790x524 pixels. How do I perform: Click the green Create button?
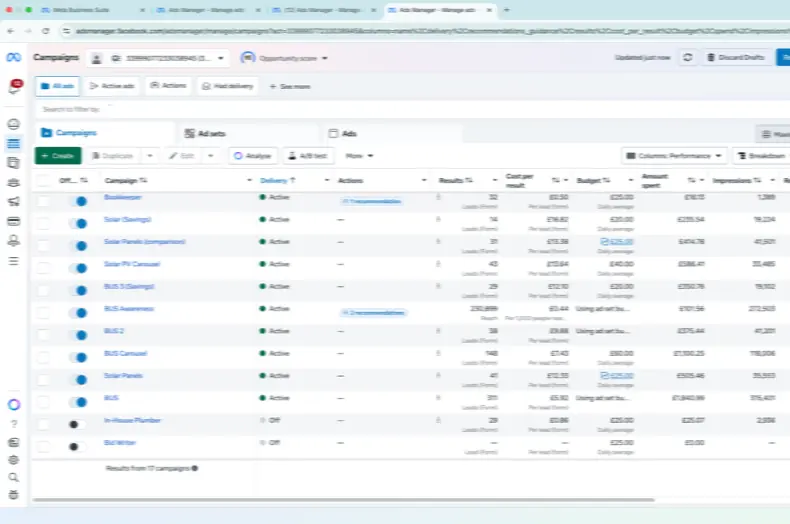57,156
